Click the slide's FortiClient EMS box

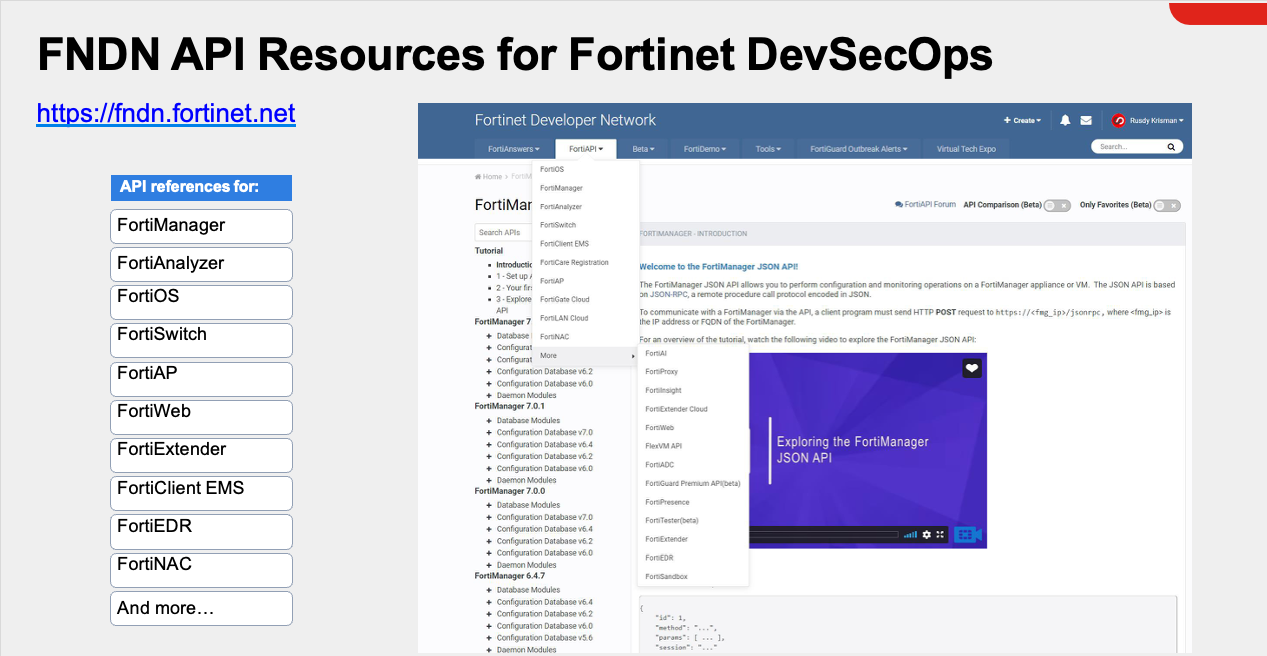click(201, 493)
